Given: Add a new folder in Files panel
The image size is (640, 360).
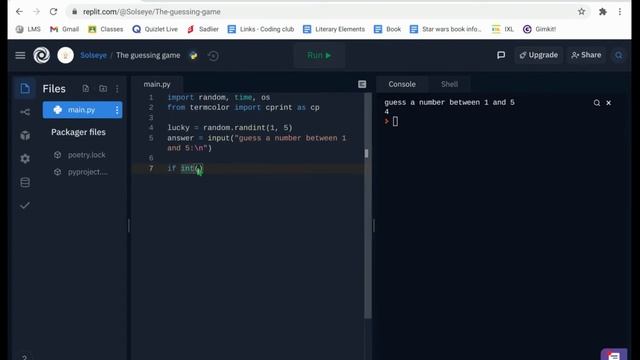Looking at the screenshot, I should pyautogui.click(x=103, y=89).
